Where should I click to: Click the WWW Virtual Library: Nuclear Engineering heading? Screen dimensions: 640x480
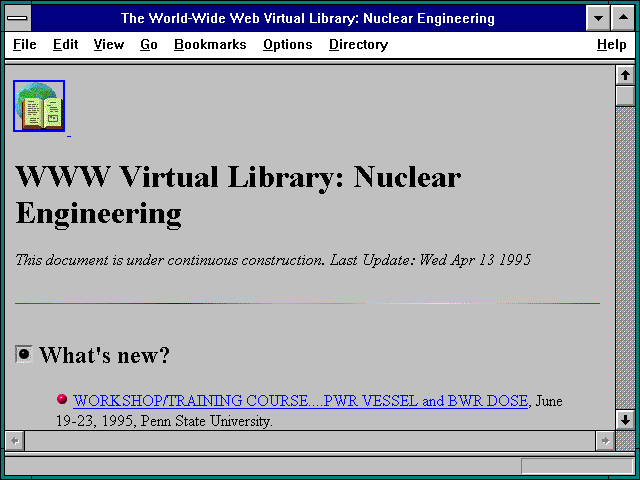click(238, 195)
